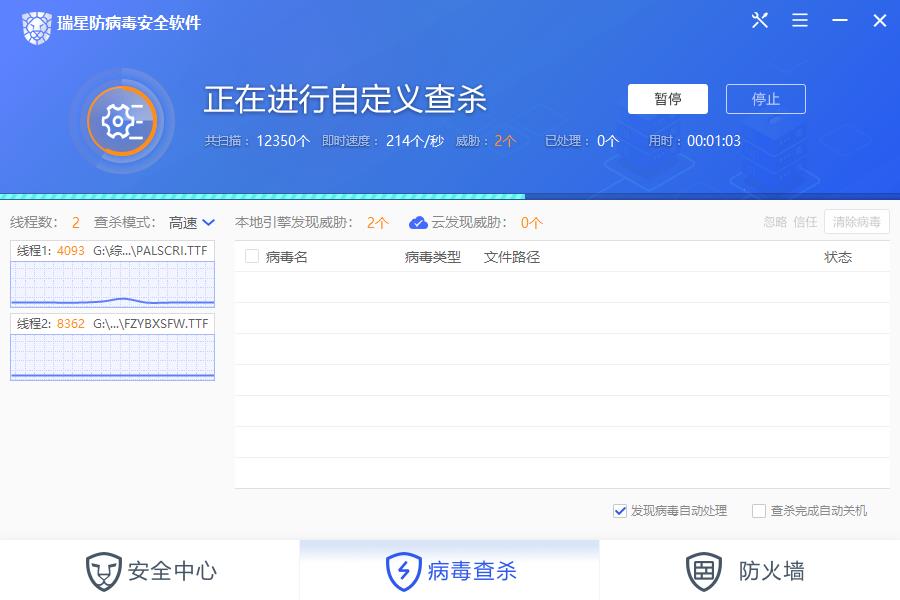Click the 信任 link
This screenshot has height=600, width=900.
coord(805,222)
